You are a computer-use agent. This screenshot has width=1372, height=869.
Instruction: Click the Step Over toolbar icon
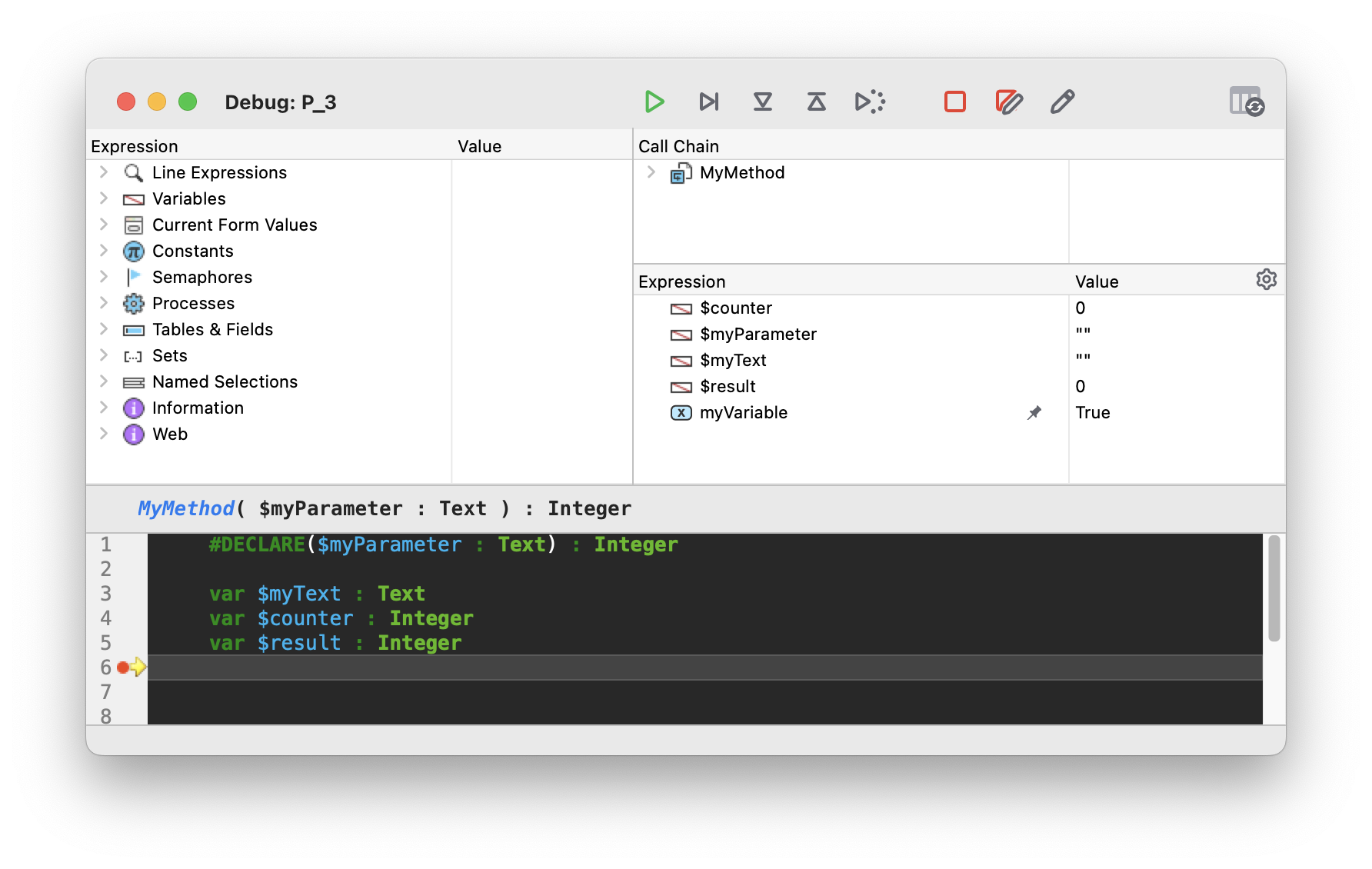point(708,102)
